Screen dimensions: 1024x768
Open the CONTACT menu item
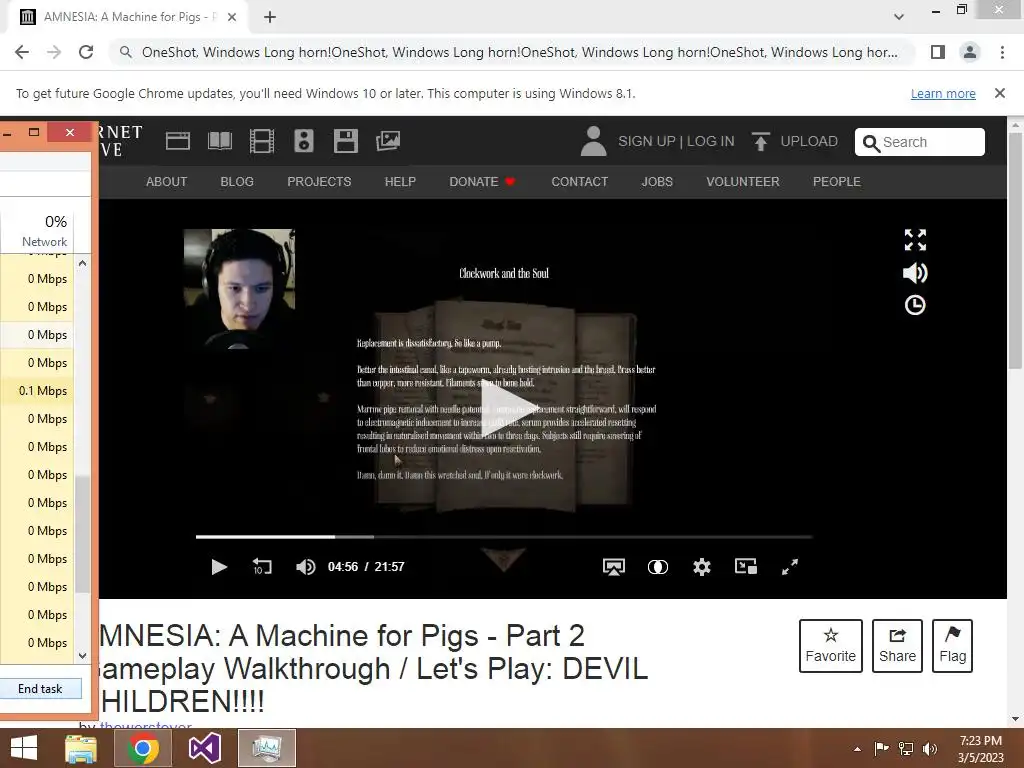(x=579, y=182)
